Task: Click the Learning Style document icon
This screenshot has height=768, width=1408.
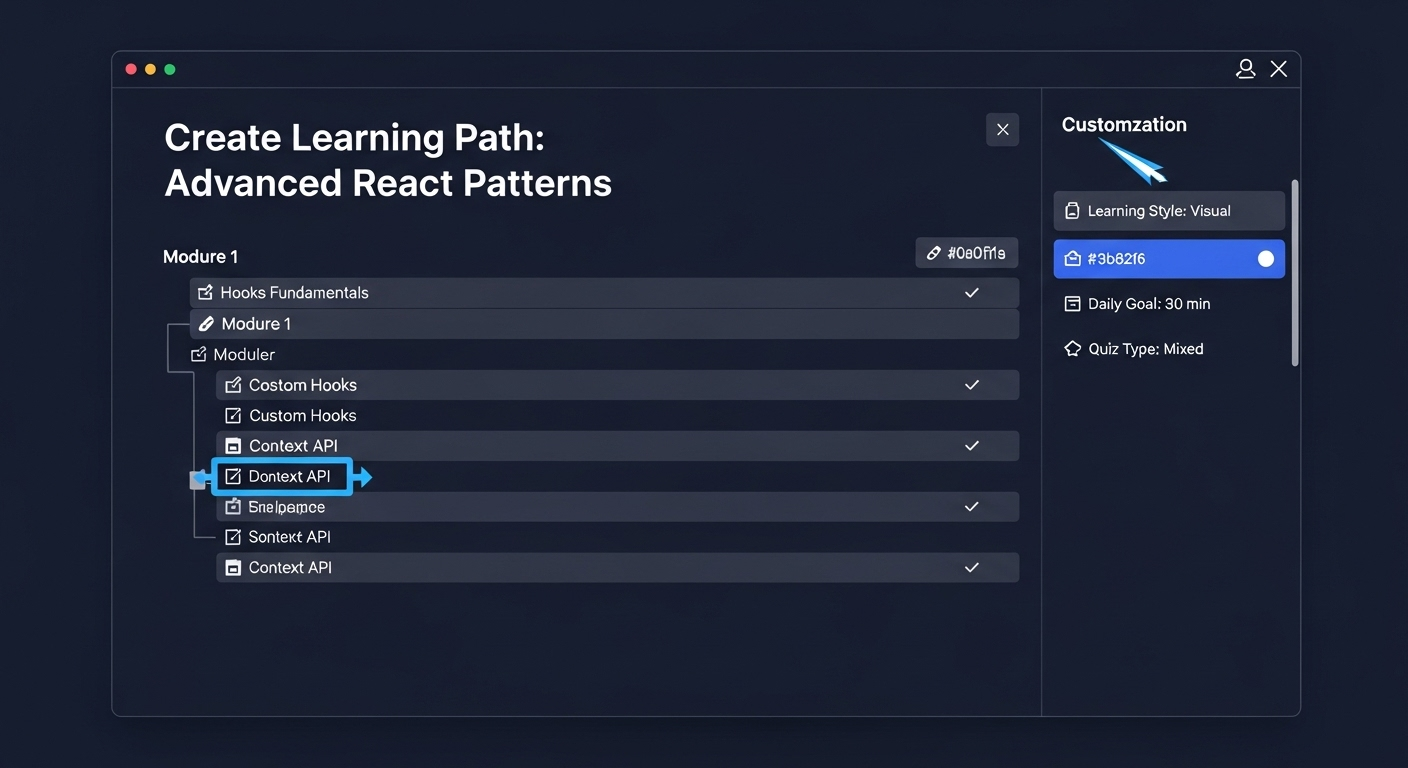Action: coord(1072,211)
